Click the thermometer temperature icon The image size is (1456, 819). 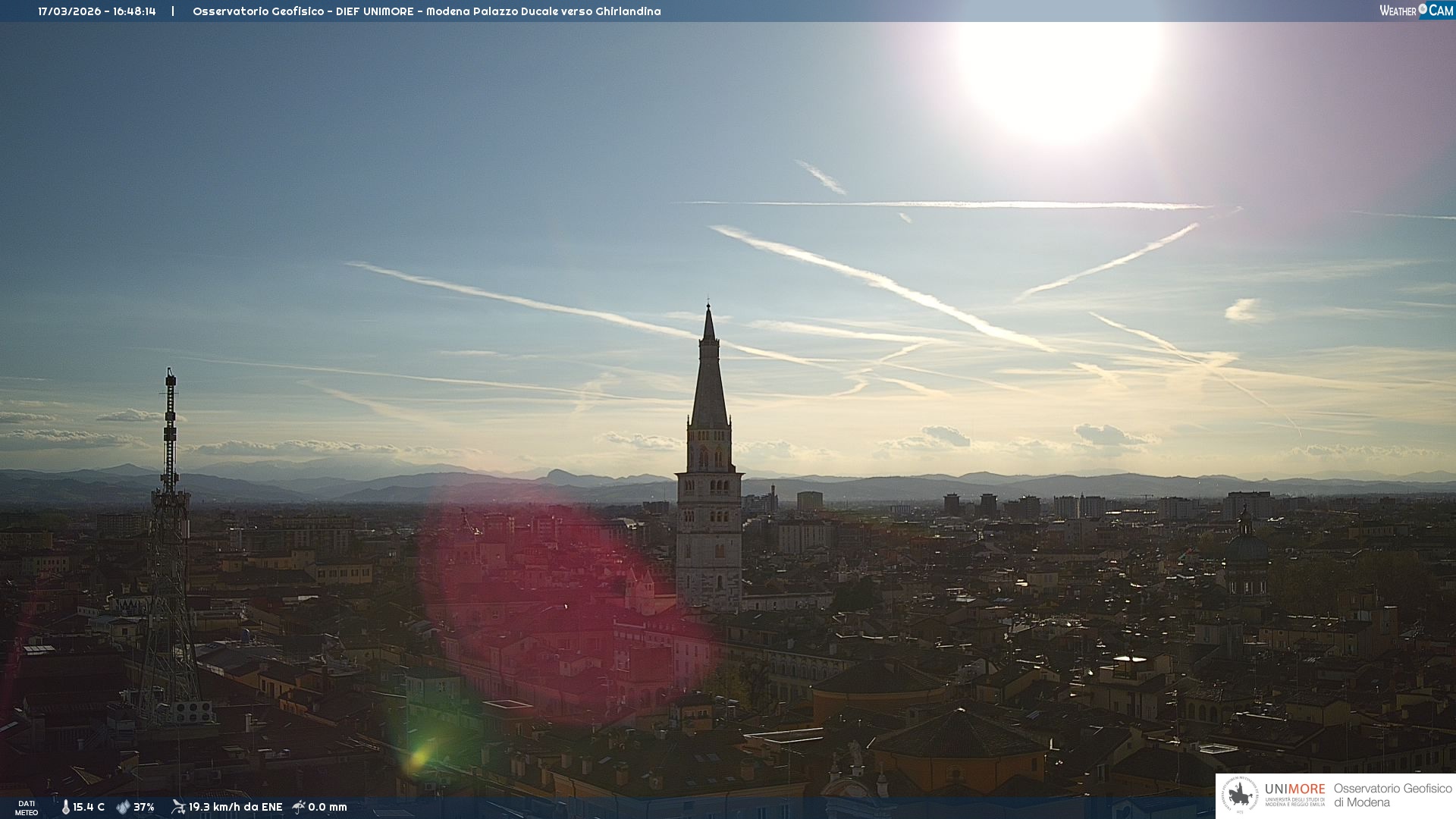pos(66,807)
